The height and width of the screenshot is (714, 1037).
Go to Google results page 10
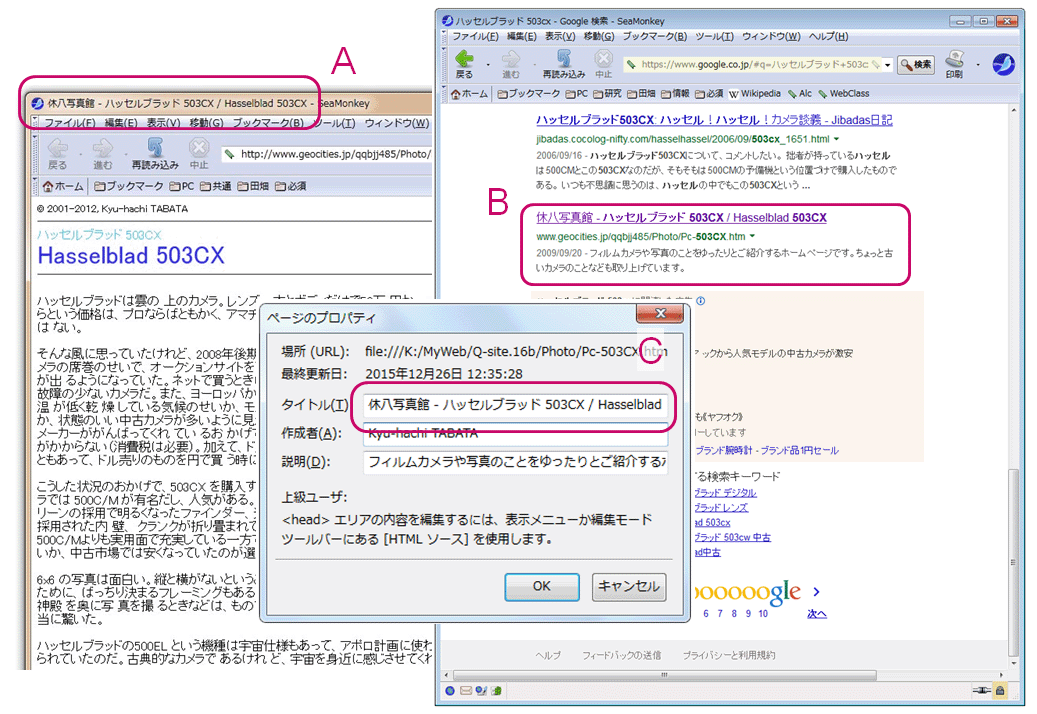tap(763, 614)
